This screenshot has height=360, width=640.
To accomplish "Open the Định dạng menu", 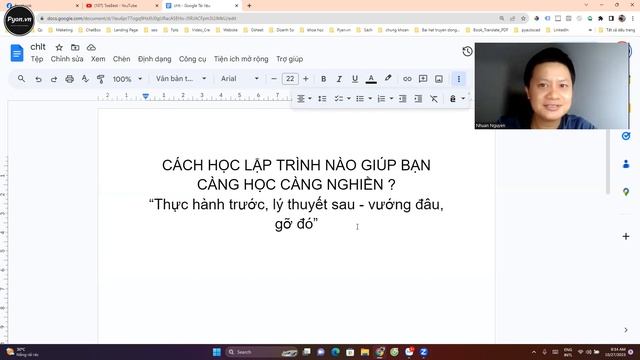I will pyautogui.click(x=154, y=59).
